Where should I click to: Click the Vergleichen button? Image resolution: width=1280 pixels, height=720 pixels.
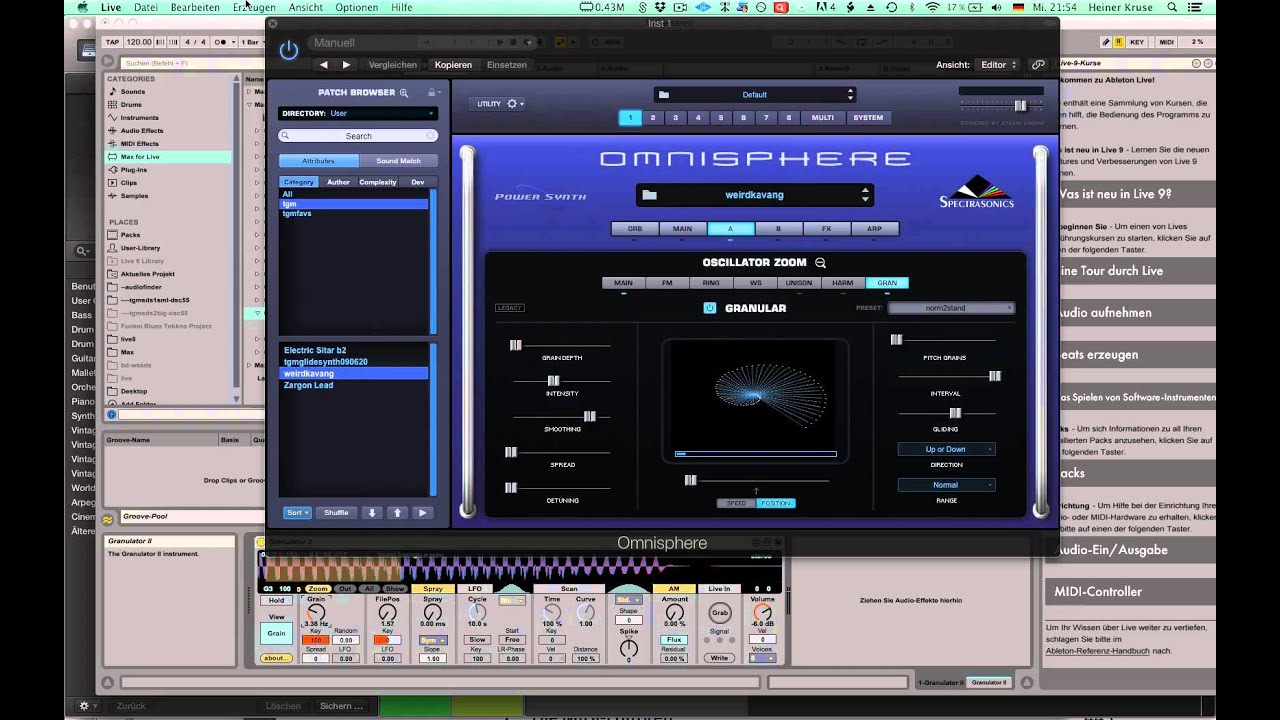[x=393, y=65]
